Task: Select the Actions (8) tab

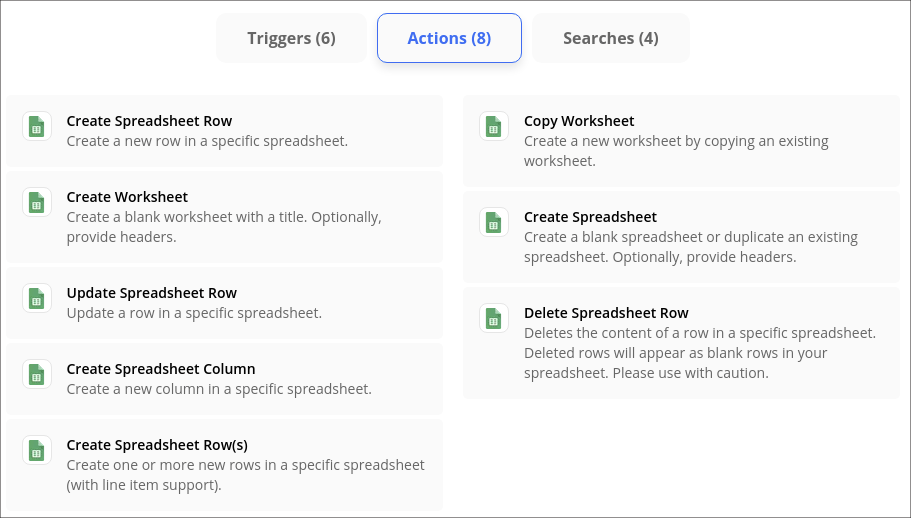Action: (449, 39)
